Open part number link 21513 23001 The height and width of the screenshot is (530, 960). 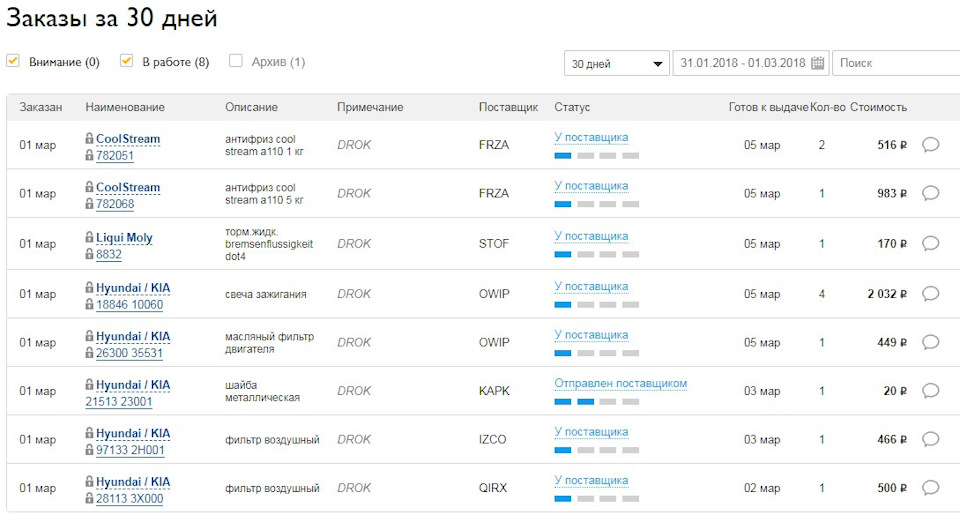click(x=119, y=401)
